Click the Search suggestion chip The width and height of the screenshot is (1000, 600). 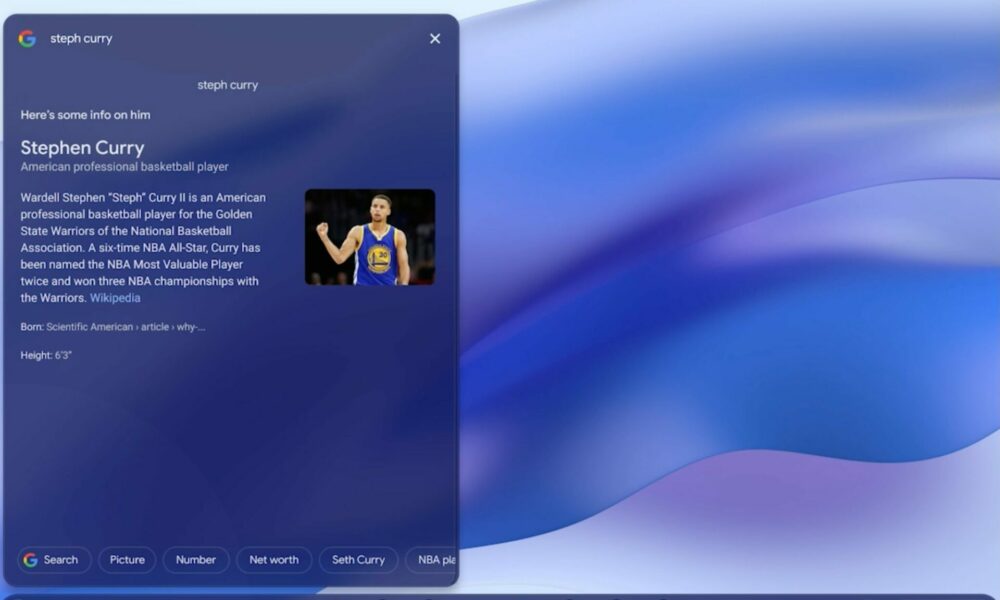(54, 560)
